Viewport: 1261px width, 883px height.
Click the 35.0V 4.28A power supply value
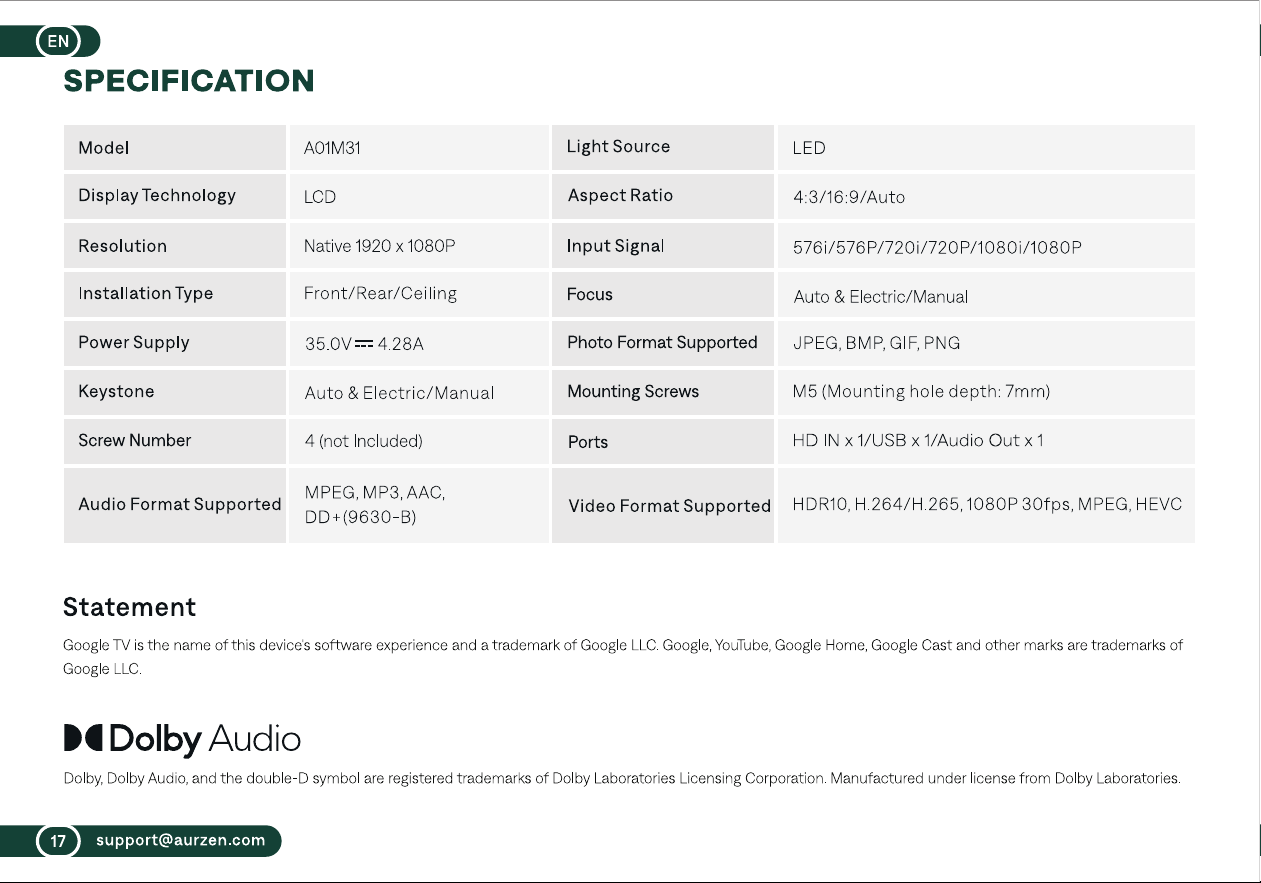point(364,344)
